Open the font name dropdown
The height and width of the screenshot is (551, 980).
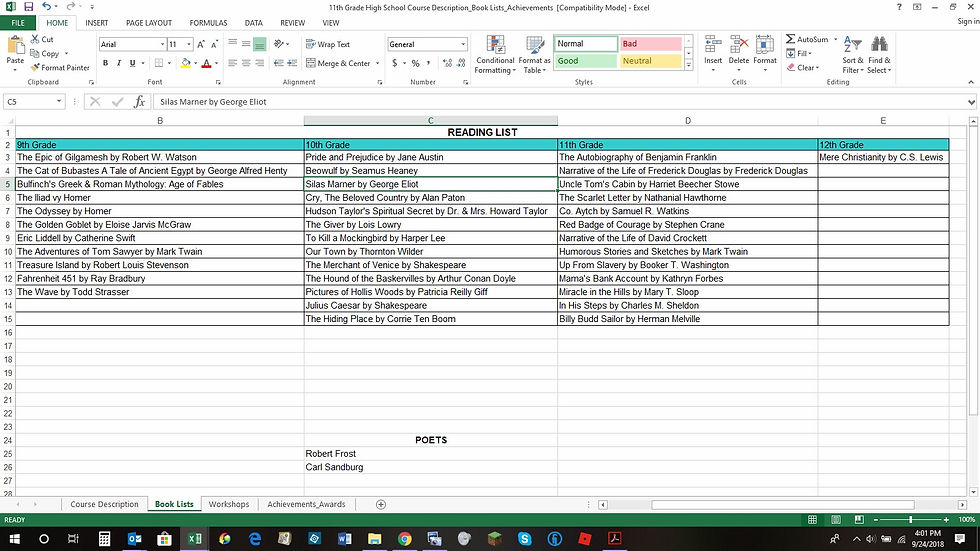(x=162, y=44)
